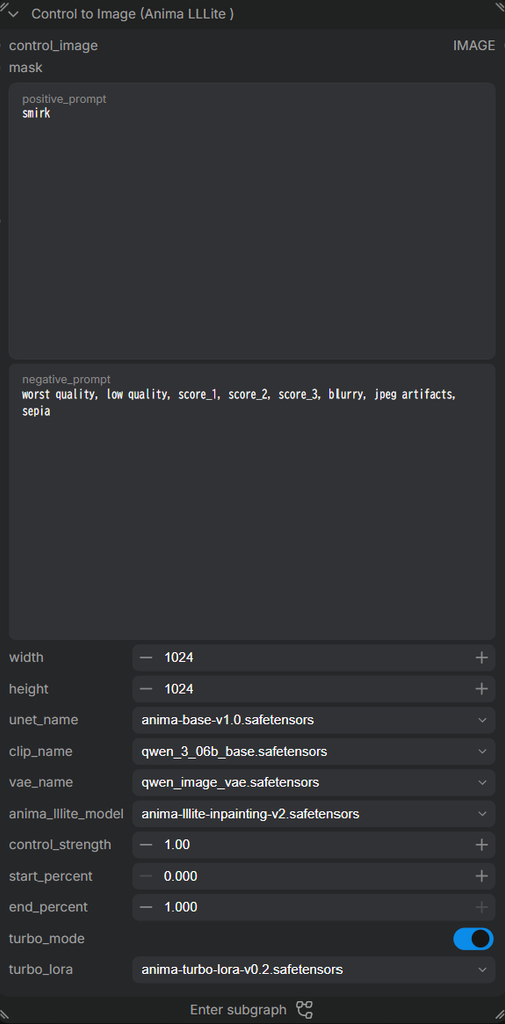Viewport: 505px width, 1024px height.
Task: Raise control_strength with the plus icon
Action: [481, 845]
